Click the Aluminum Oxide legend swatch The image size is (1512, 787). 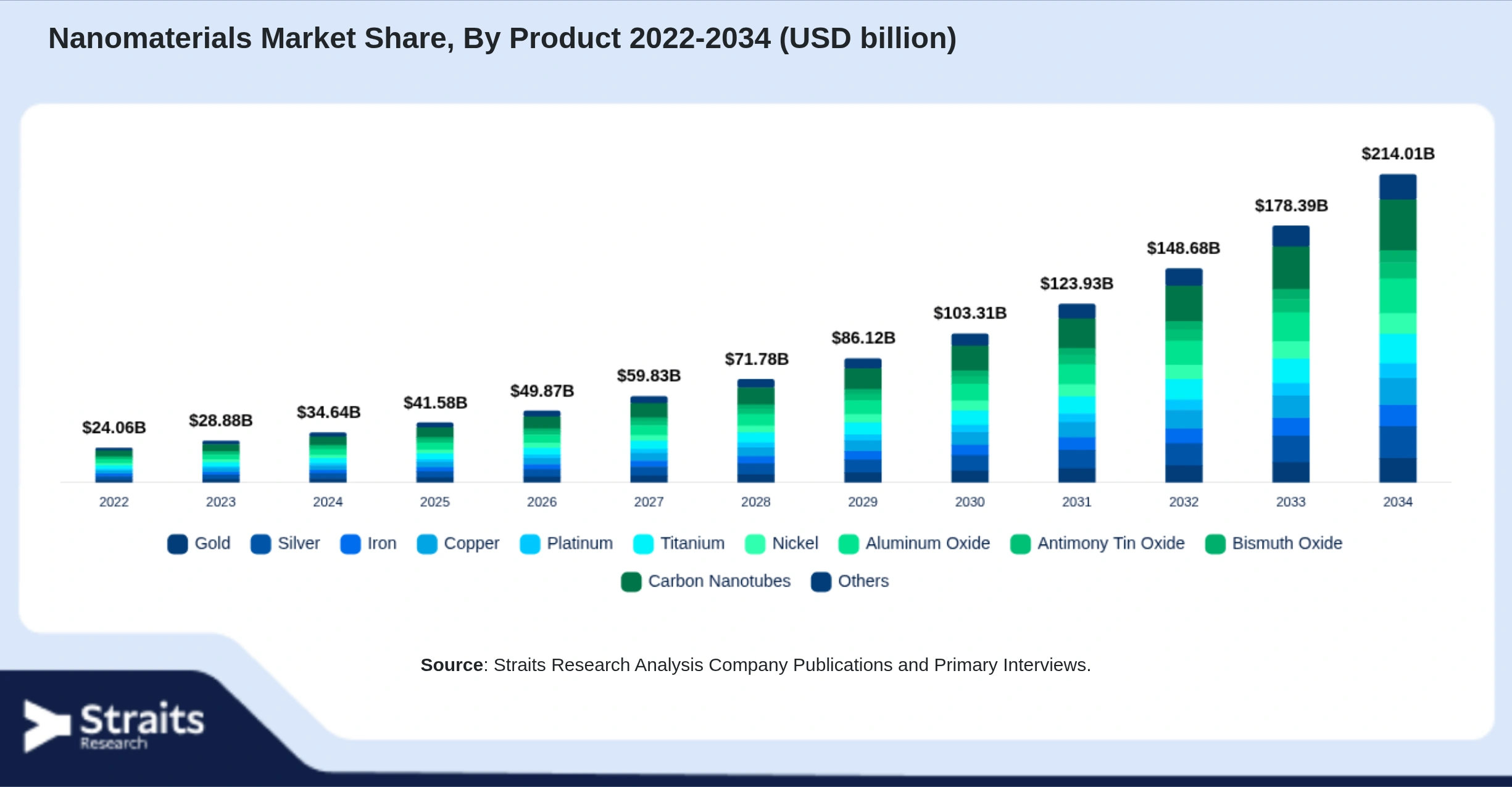849,544
